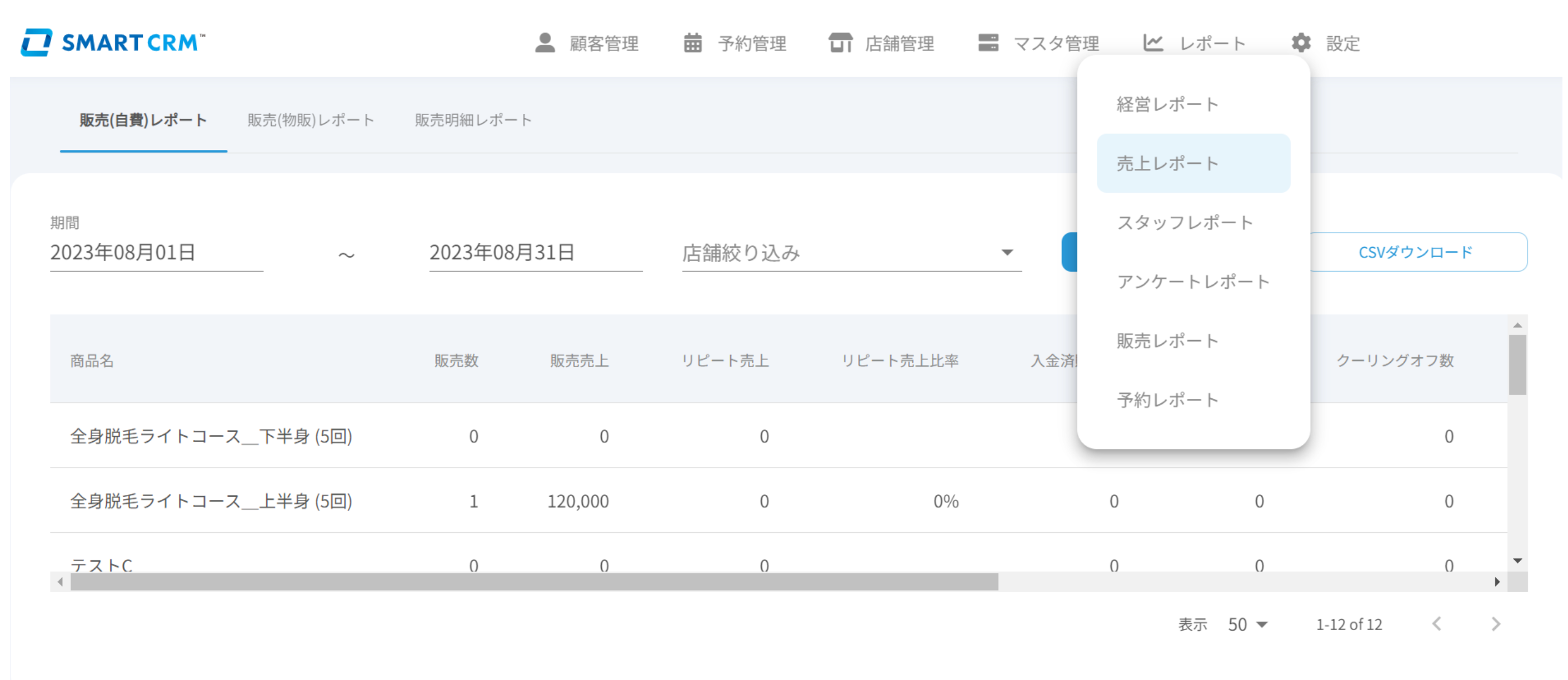Choose 予約レポート in dropdown menu

[x=1167, y=400]
